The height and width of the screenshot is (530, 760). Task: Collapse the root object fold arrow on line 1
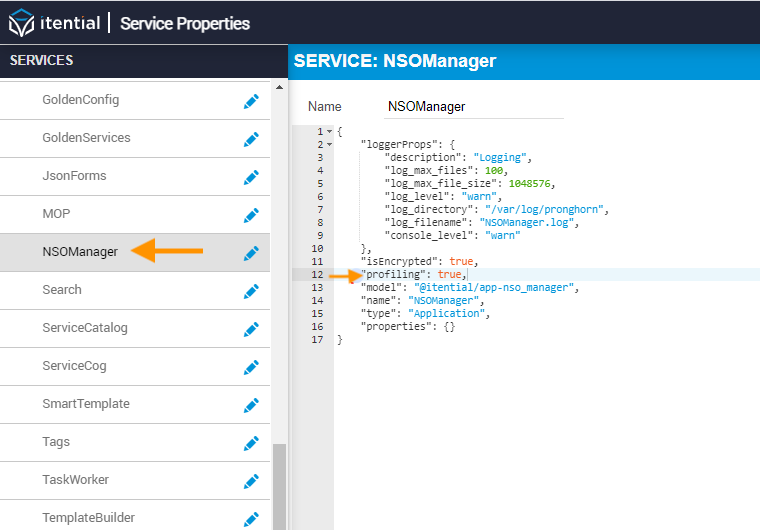330,131
